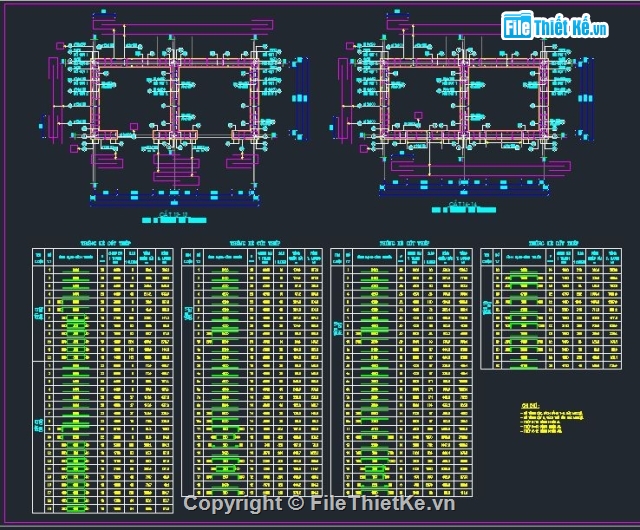Pick the cross-section drawing above CẮT 14-14
This screenshot has width=640, height=530.
[461, 103]
